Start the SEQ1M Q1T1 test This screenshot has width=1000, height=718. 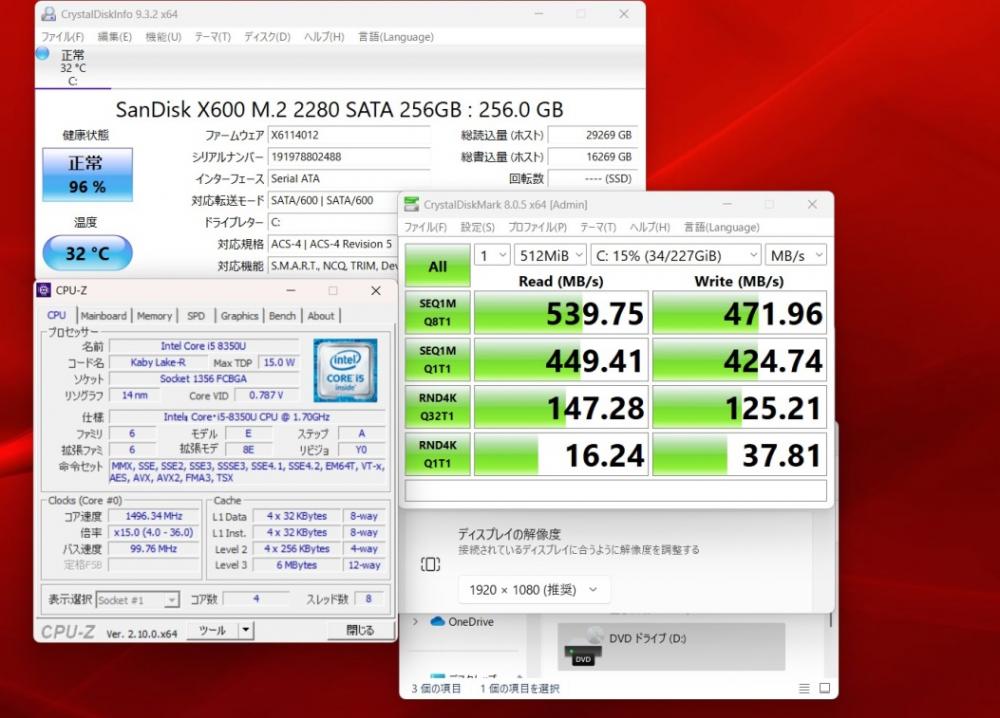point(438,360)
